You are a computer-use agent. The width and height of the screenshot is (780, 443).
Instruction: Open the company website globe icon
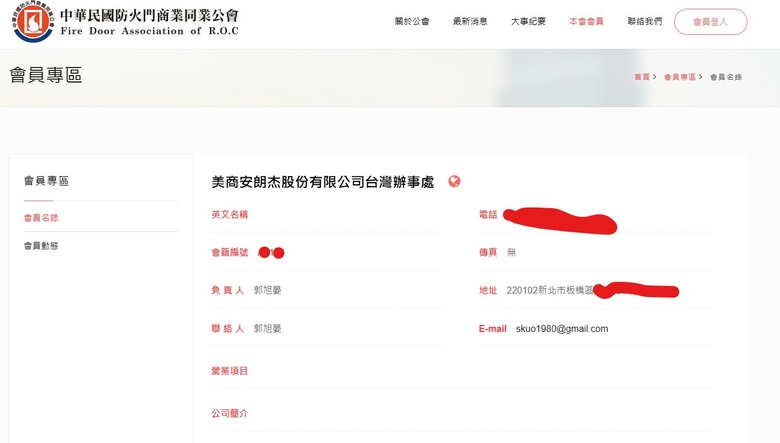(x=454, y=181)
